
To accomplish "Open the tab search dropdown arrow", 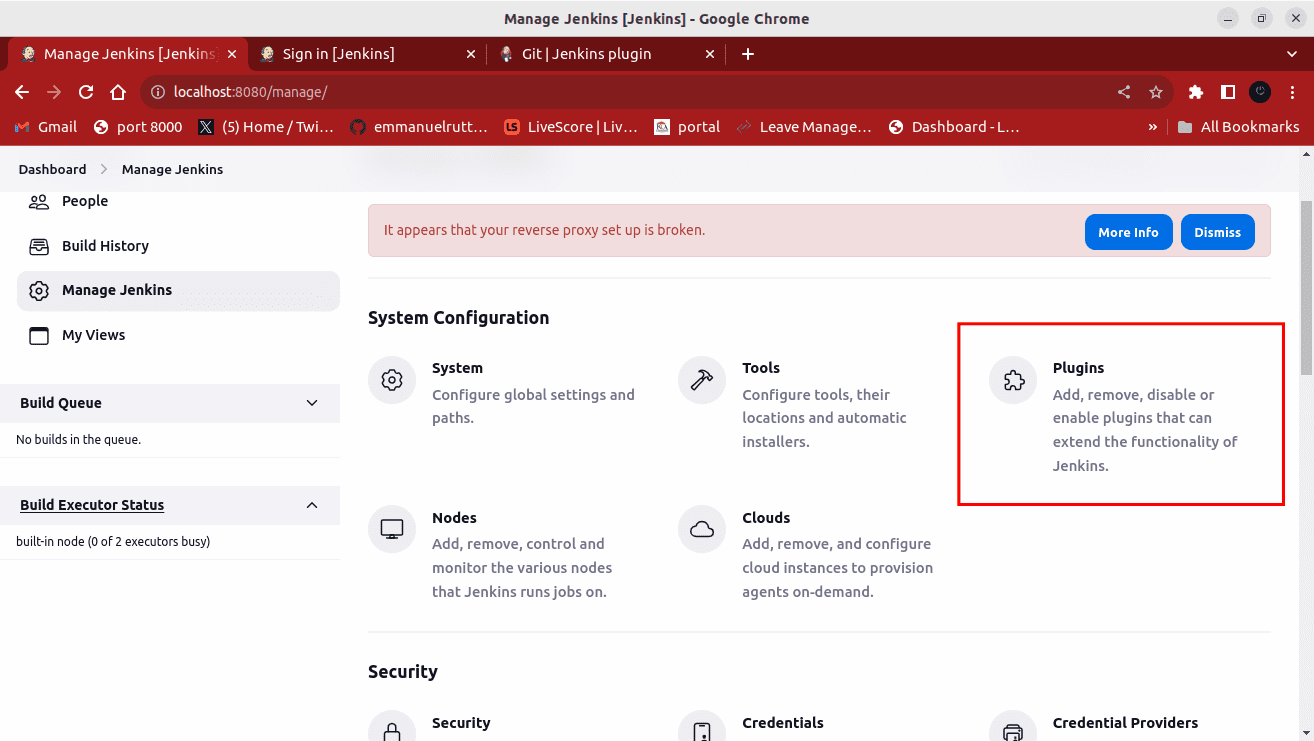I will [x=1291, y=54].
